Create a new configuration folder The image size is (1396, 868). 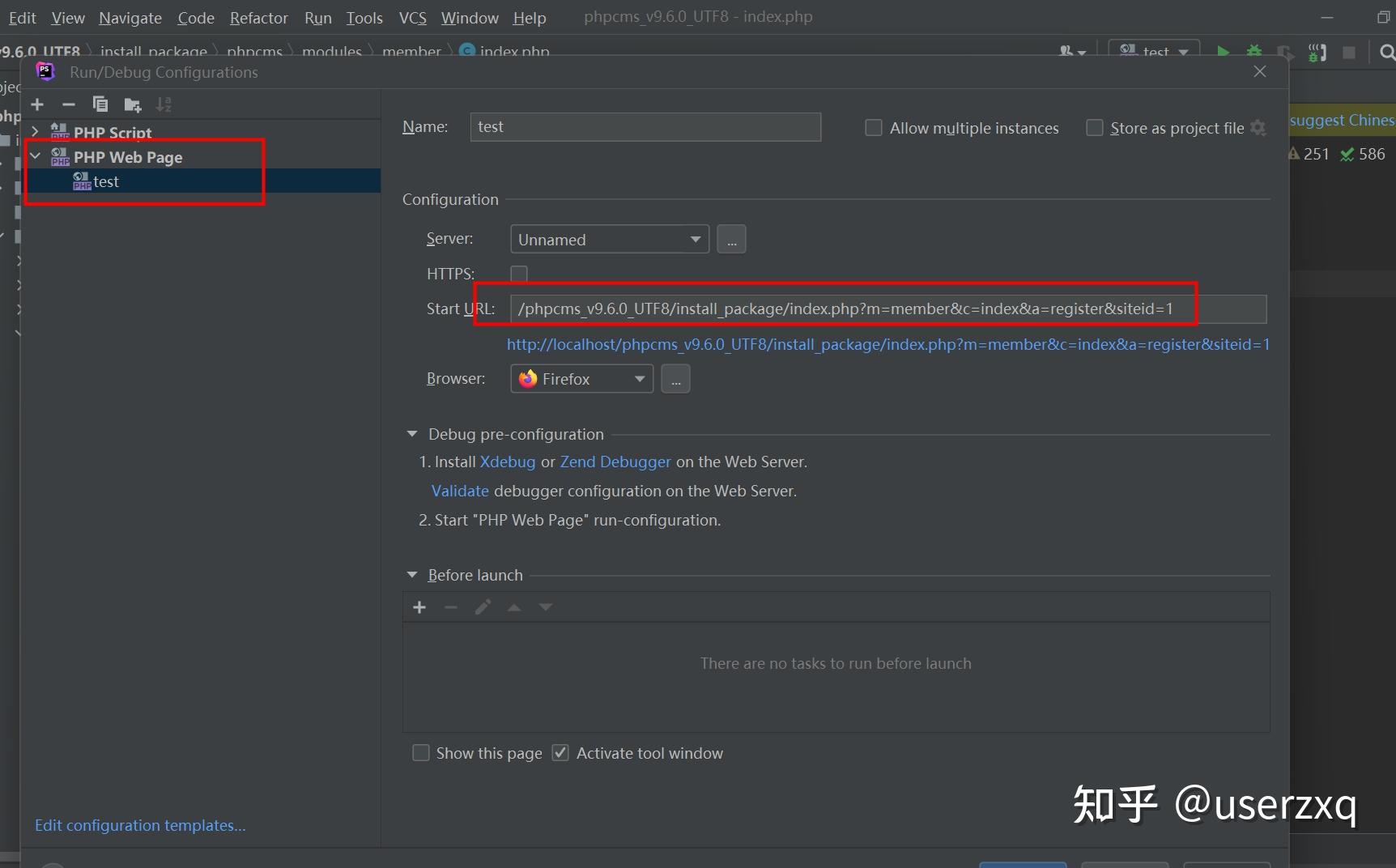(x=132, y=104)
